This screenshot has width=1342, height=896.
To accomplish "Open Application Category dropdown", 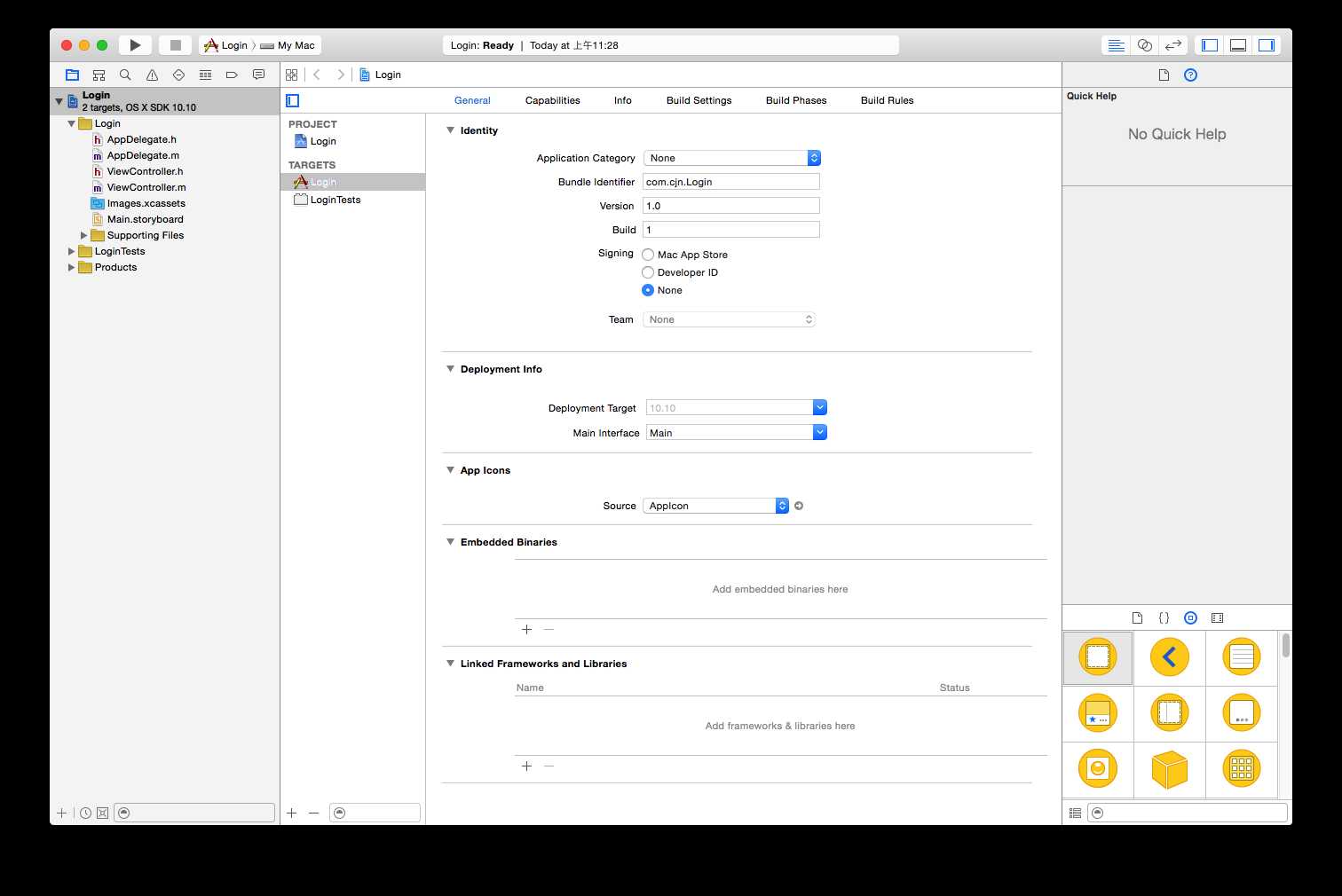I will (x=732, y=158).
